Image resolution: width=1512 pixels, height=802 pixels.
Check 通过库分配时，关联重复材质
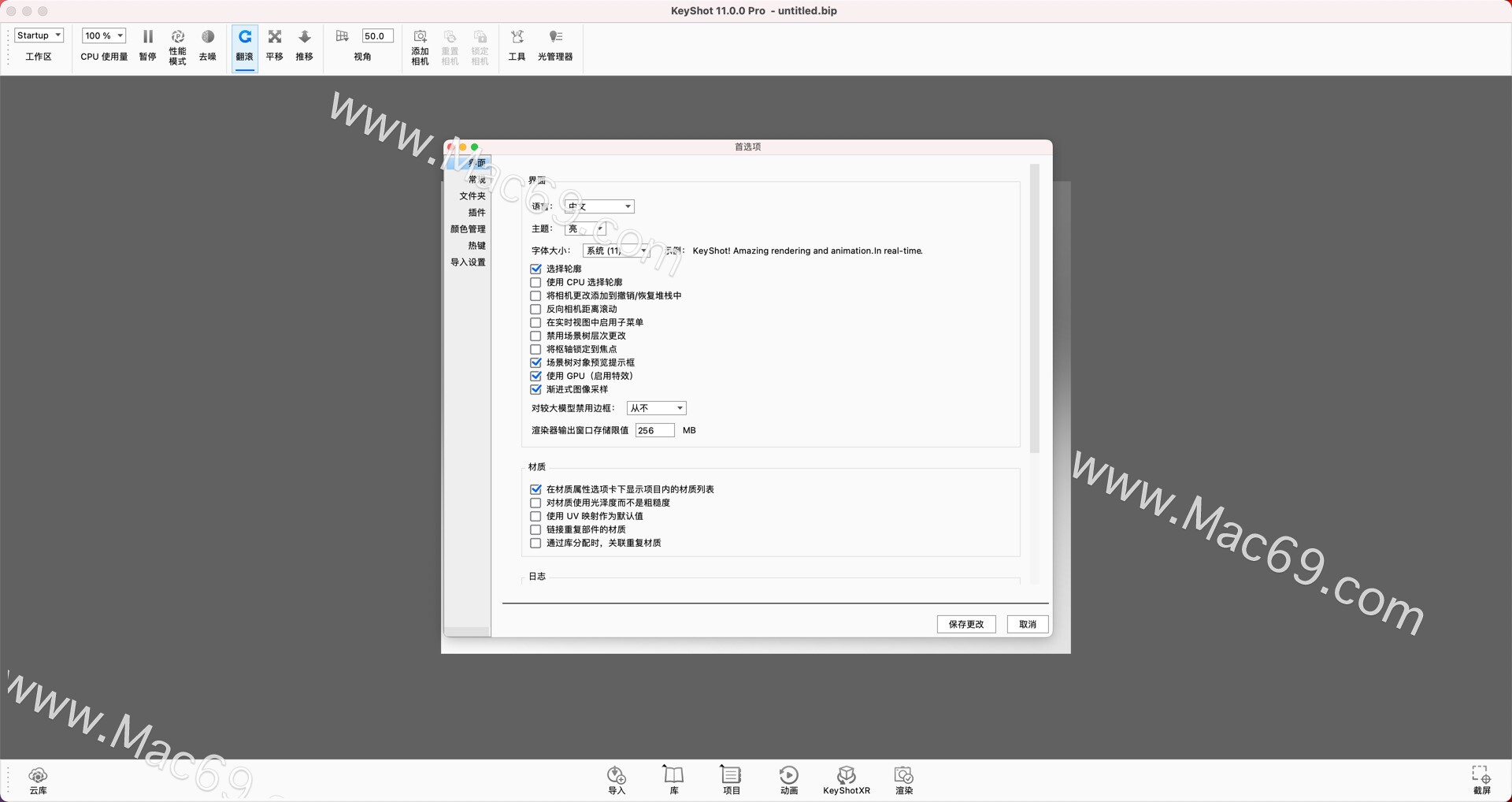coord(536,544)
